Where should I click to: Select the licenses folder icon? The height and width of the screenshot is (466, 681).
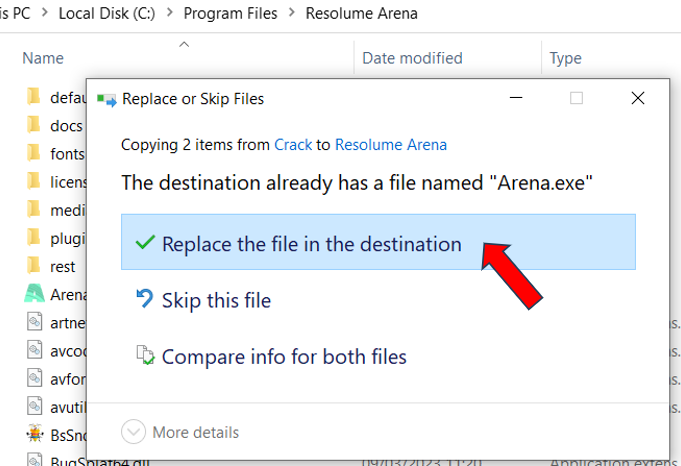coord(34,182)
